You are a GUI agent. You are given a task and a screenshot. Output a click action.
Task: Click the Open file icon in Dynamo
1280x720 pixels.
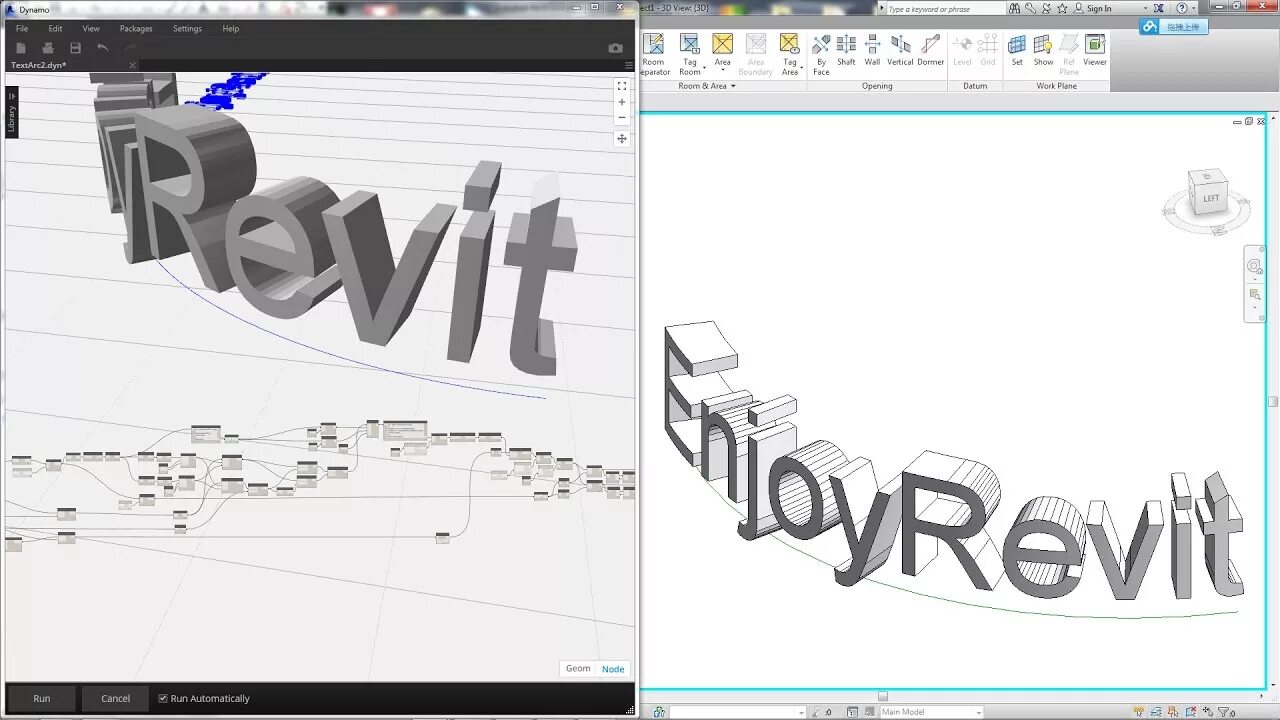tap(47, 48)
